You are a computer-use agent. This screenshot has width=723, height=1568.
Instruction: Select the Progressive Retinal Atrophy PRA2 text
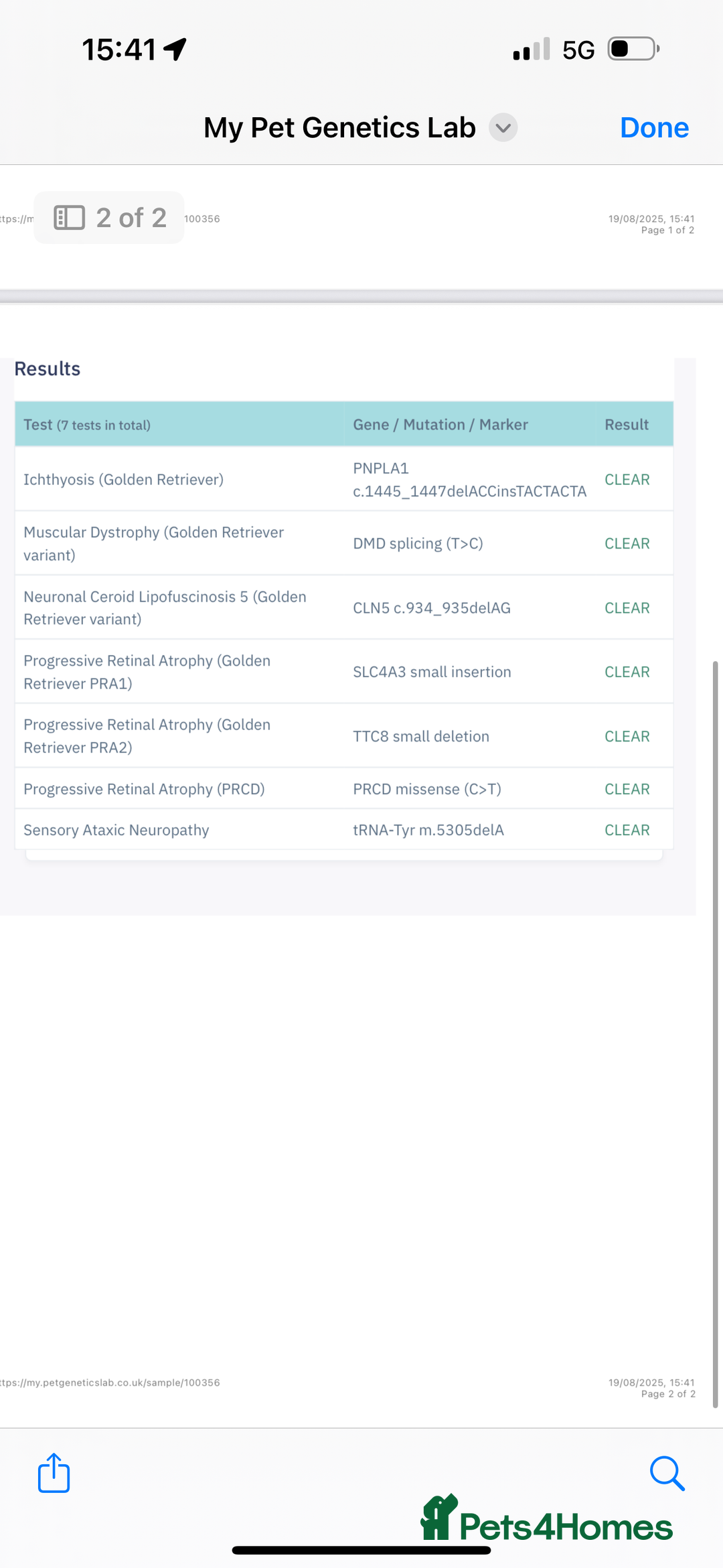[x=147, y=736]
